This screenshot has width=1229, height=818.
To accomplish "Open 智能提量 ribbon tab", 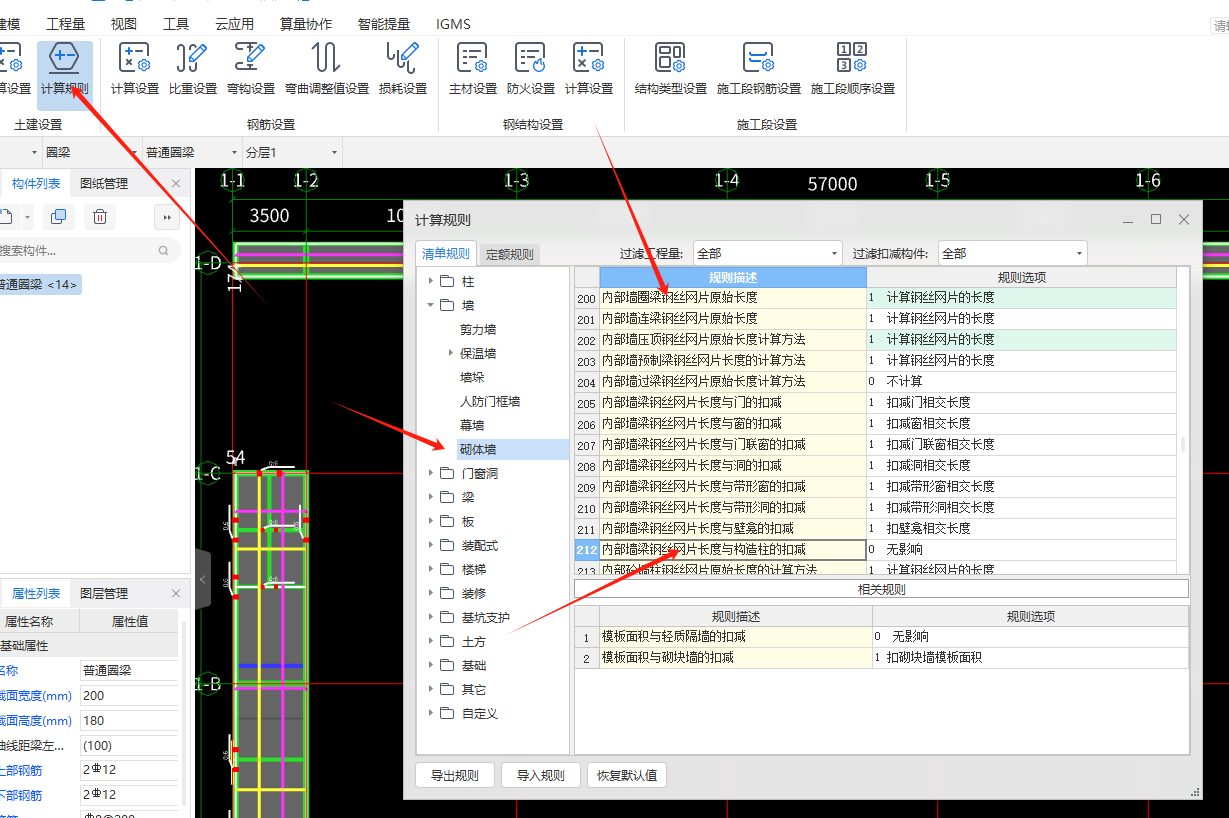I will [385, 23].
